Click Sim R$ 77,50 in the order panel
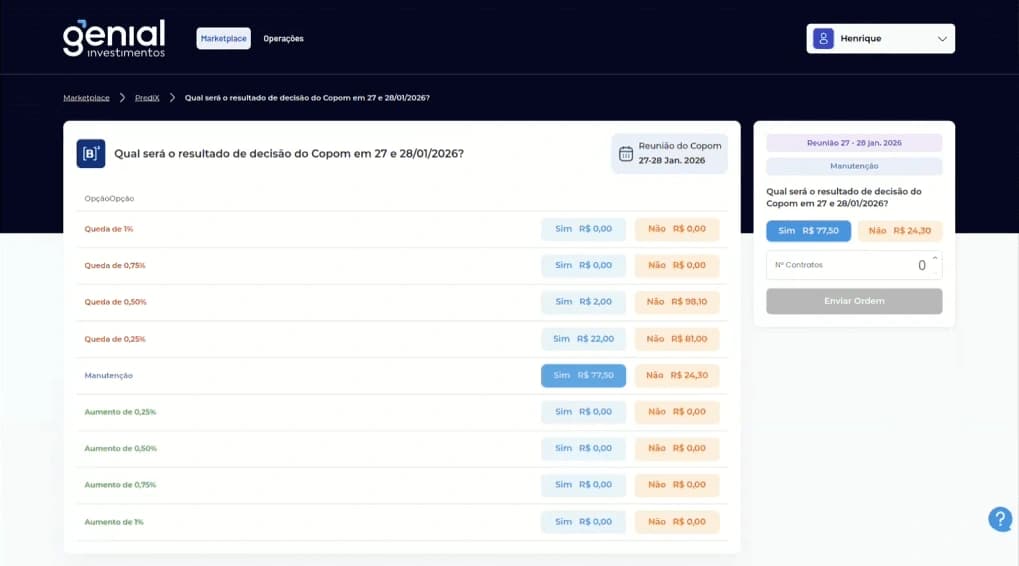The image size is (1019, 566). pyautogui.click(x=808, y=231)
